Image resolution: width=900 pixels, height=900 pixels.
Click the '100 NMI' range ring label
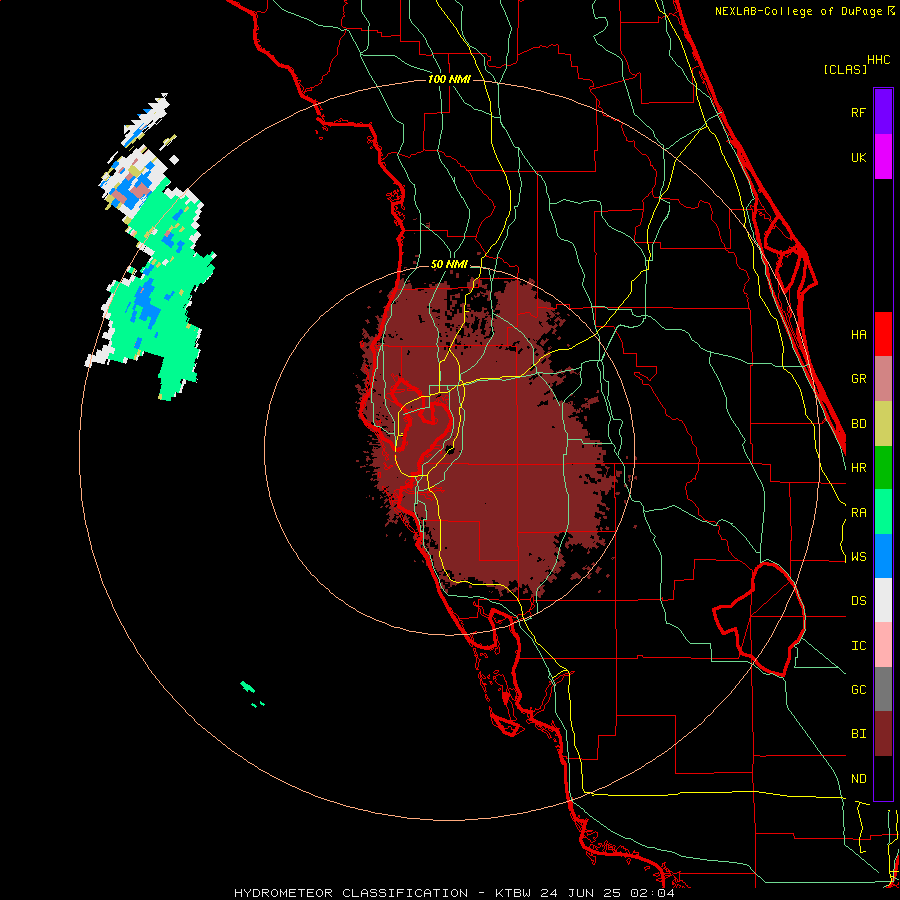[449, 79]
